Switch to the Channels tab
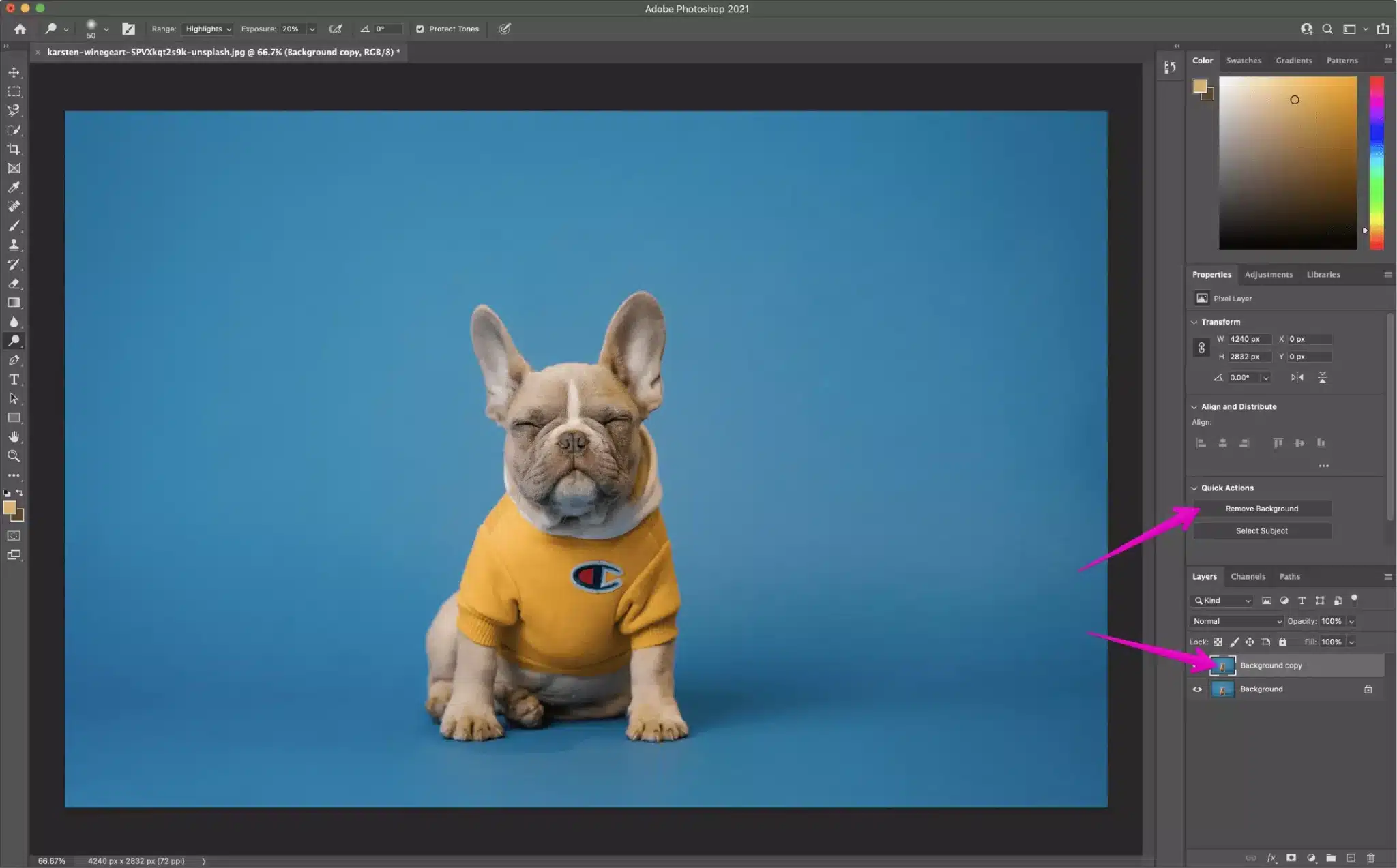1397x868 pixels. [x=1248, y=576]
